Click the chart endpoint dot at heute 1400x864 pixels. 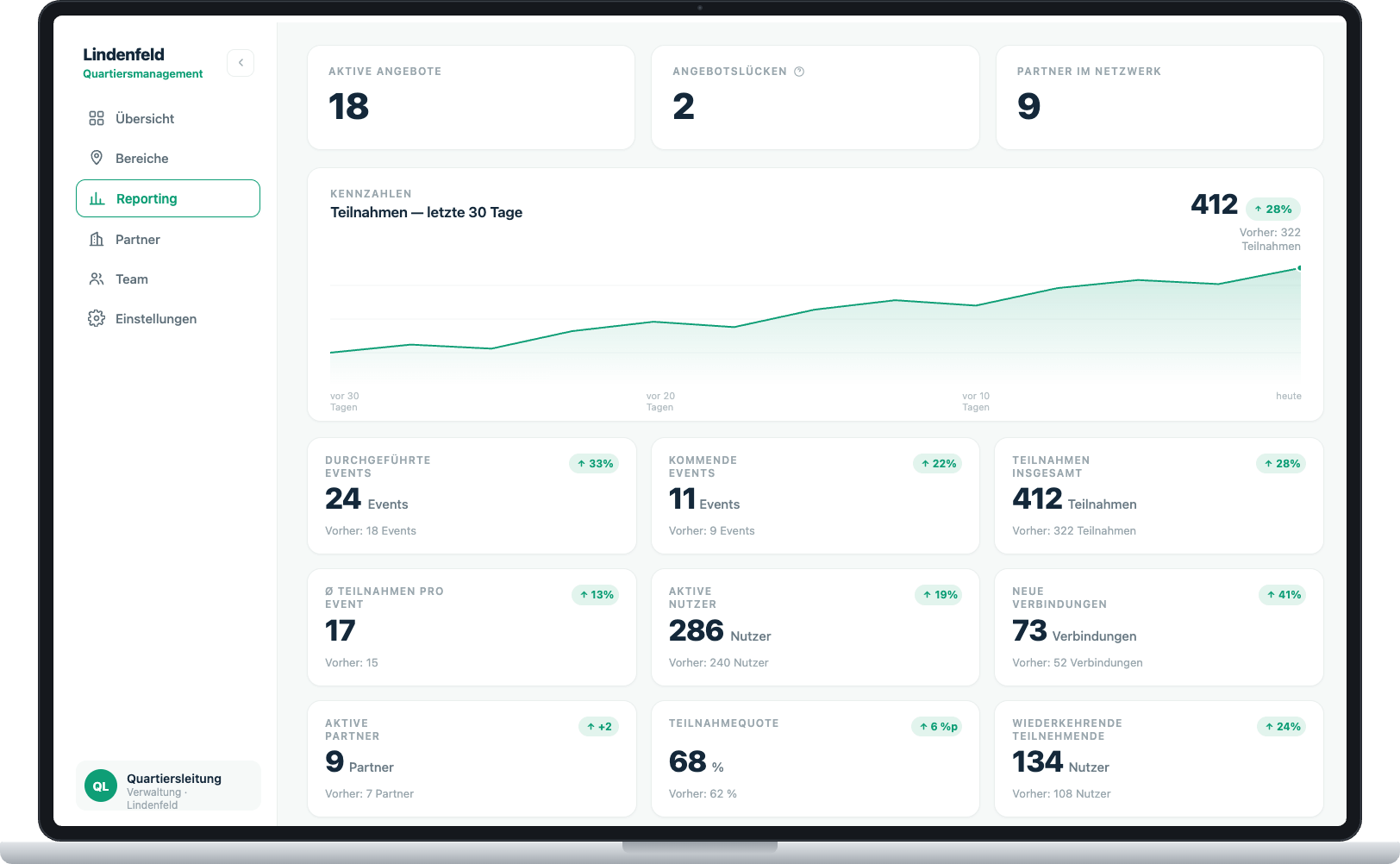[x=1299, y=268]
